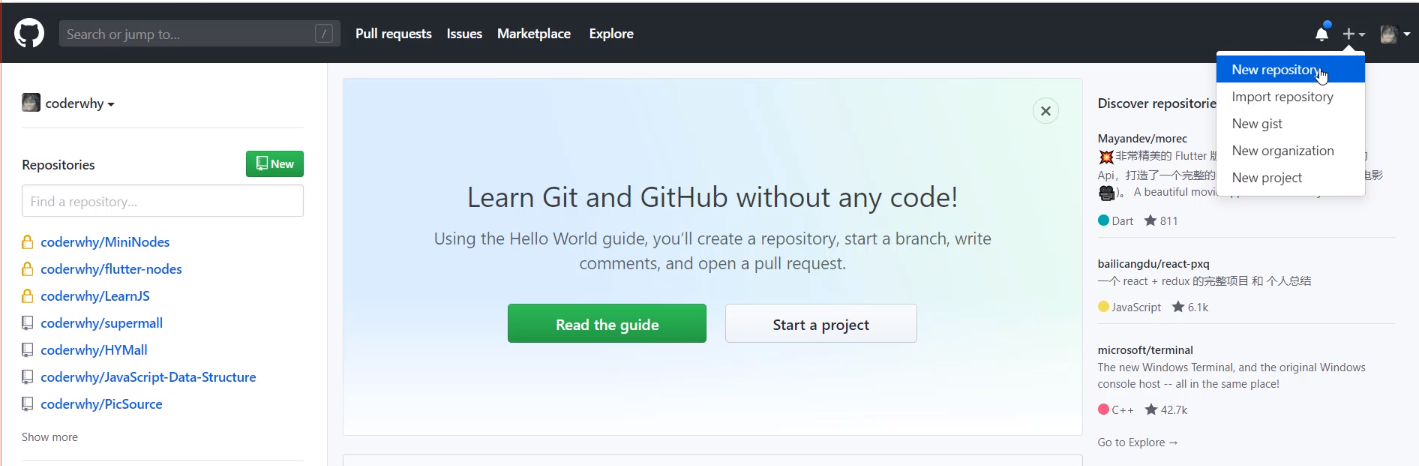Open coderwhy/PicSource repository
This screenshot has height=466, width=1419.
[x=101, y=404]
